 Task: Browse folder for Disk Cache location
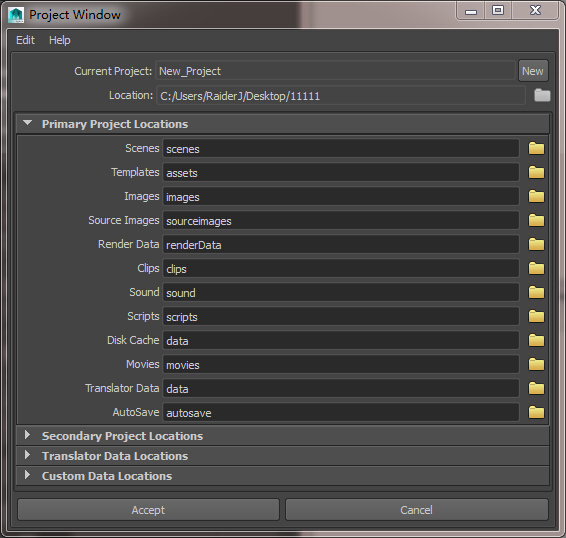[x=536, y=340]
